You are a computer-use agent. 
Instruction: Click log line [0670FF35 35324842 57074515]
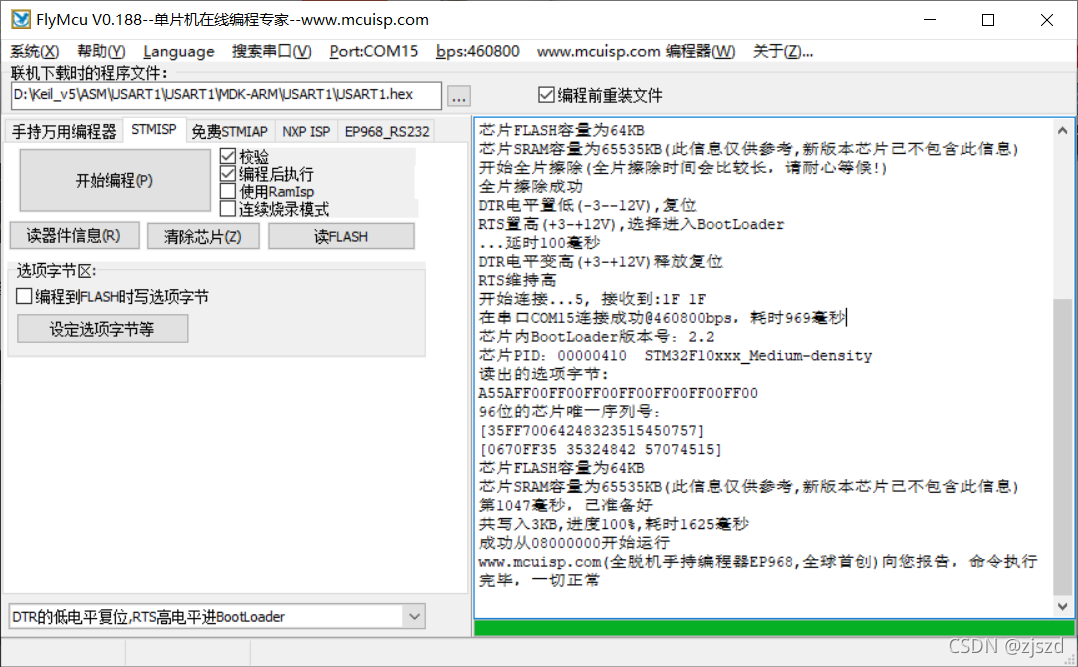tap(600, 450)
